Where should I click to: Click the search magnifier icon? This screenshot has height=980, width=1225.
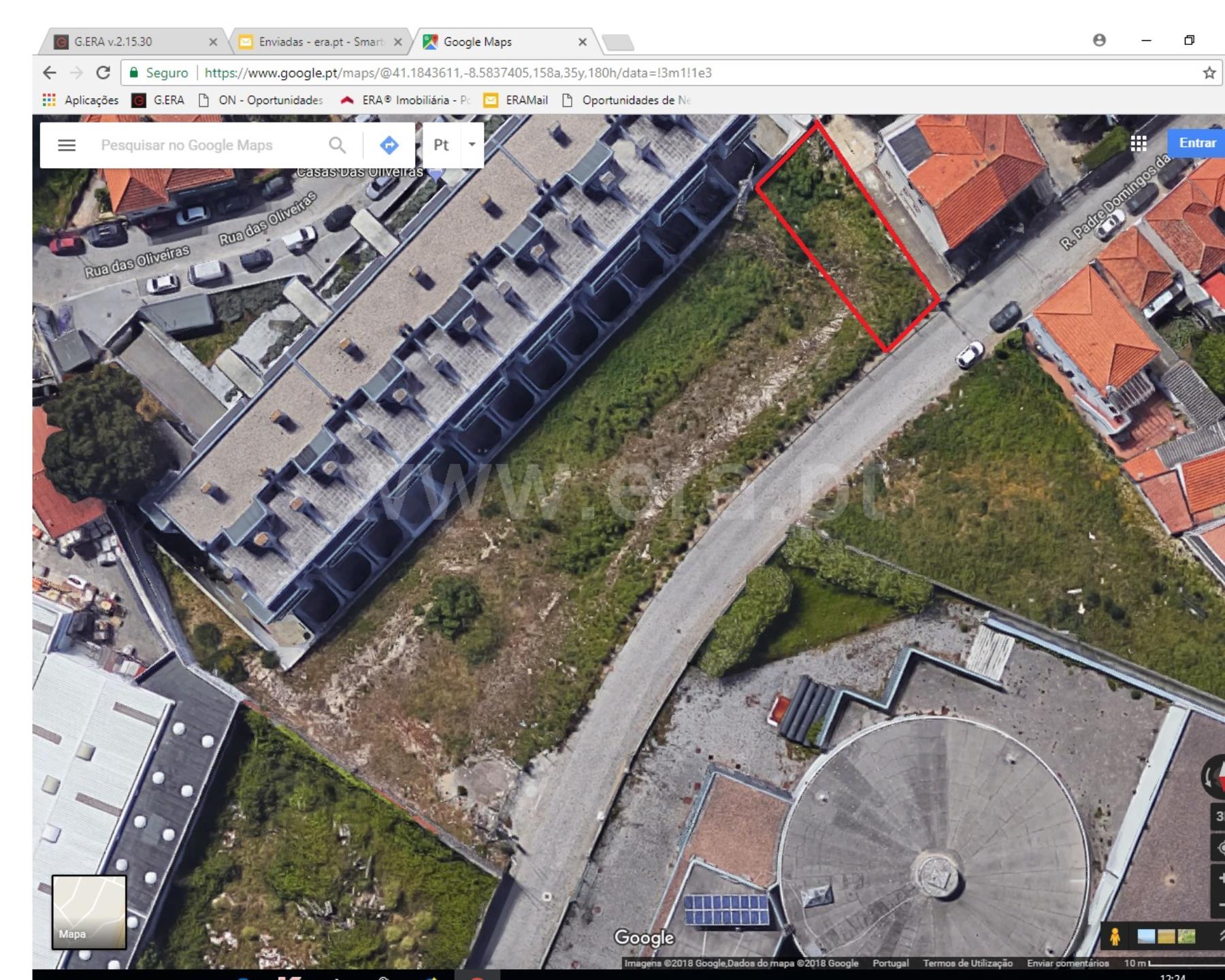tap(337, 145)
